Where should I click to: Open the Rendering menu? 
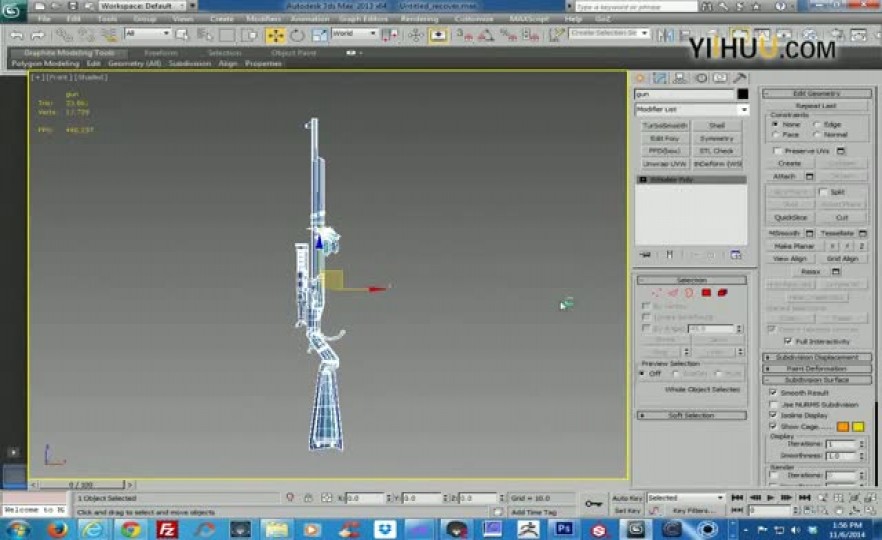[x=419, y=19]
